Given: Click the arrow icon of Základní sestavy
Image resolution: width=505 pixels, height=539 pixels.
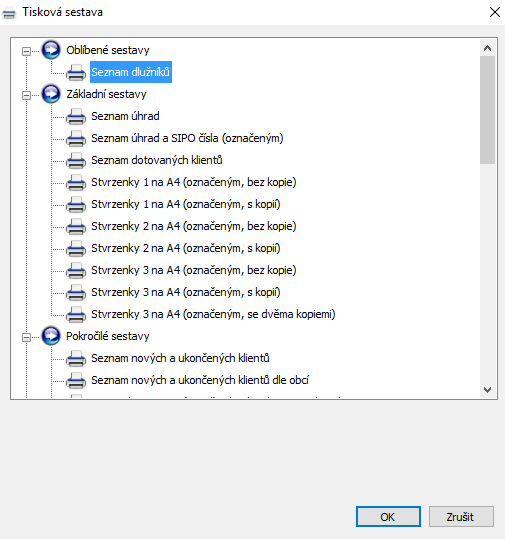Looking at the screenshot, I should click(51, 94).
